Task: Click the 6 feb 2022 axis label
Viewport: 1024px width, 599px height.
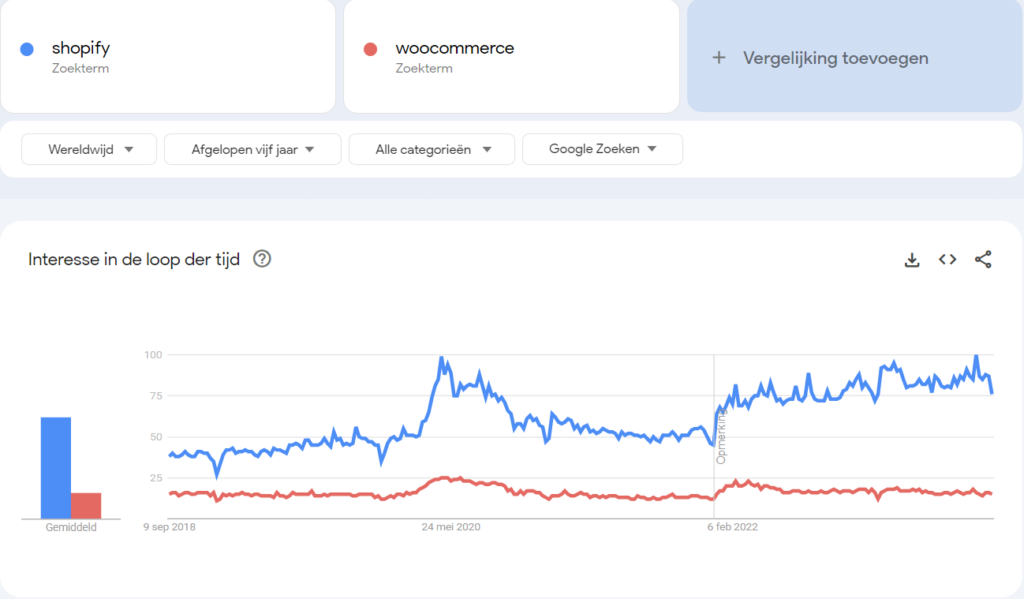Action: [733, 527]
